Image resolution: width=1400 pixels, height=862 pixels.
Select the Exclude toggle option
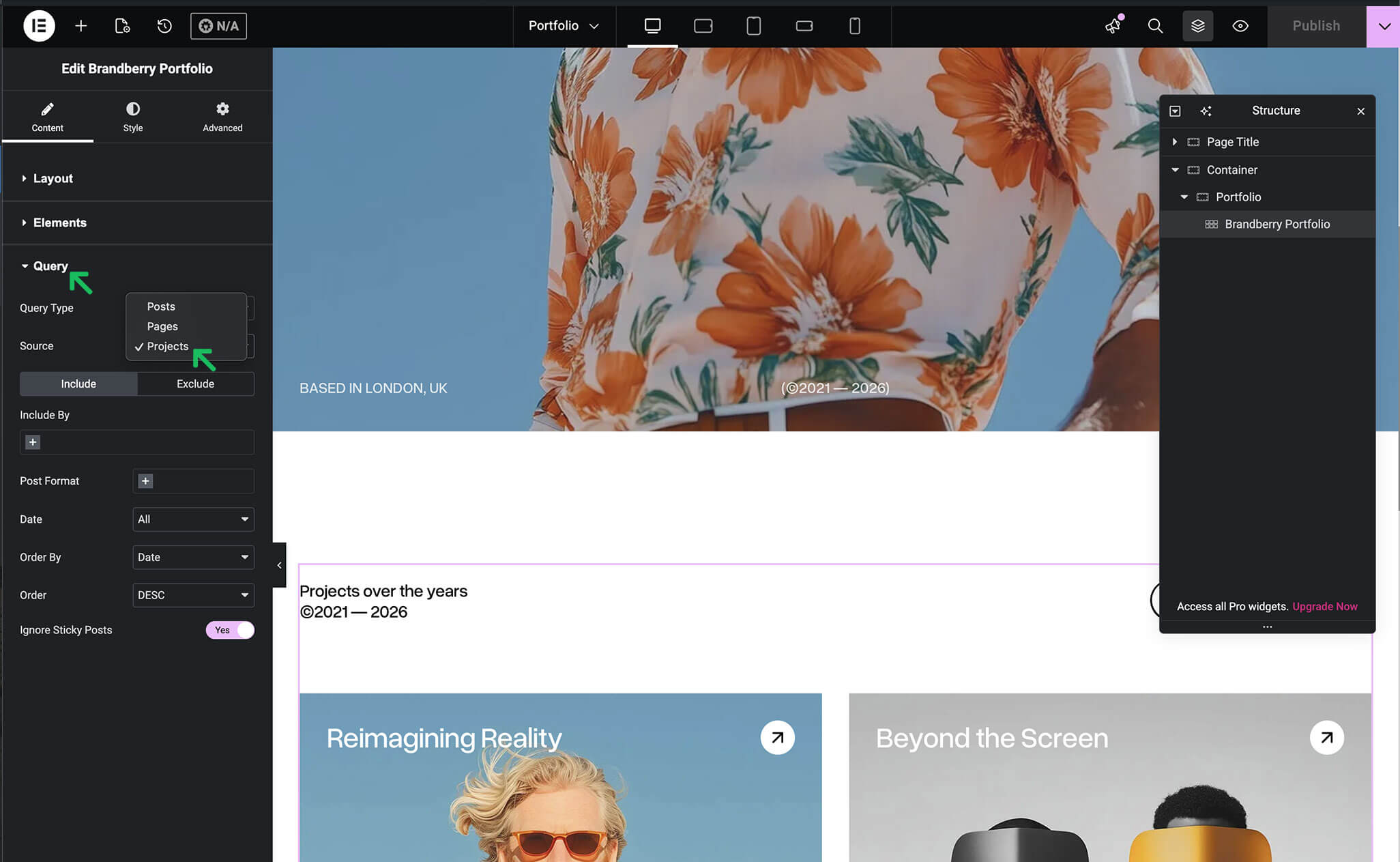click(x=195, y=384)
